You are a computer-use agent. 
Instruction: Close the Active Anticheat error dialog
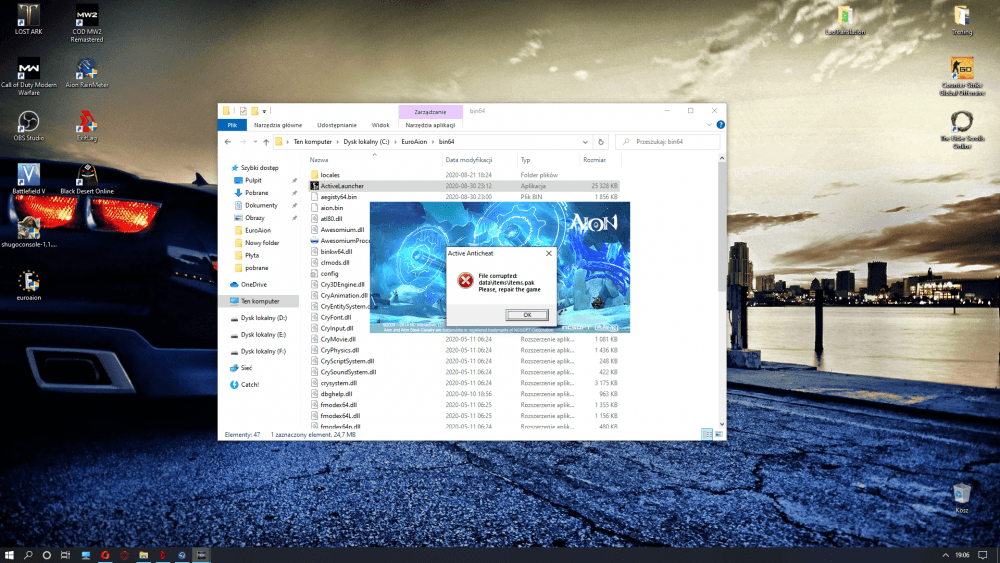click(x=548, y=254)
